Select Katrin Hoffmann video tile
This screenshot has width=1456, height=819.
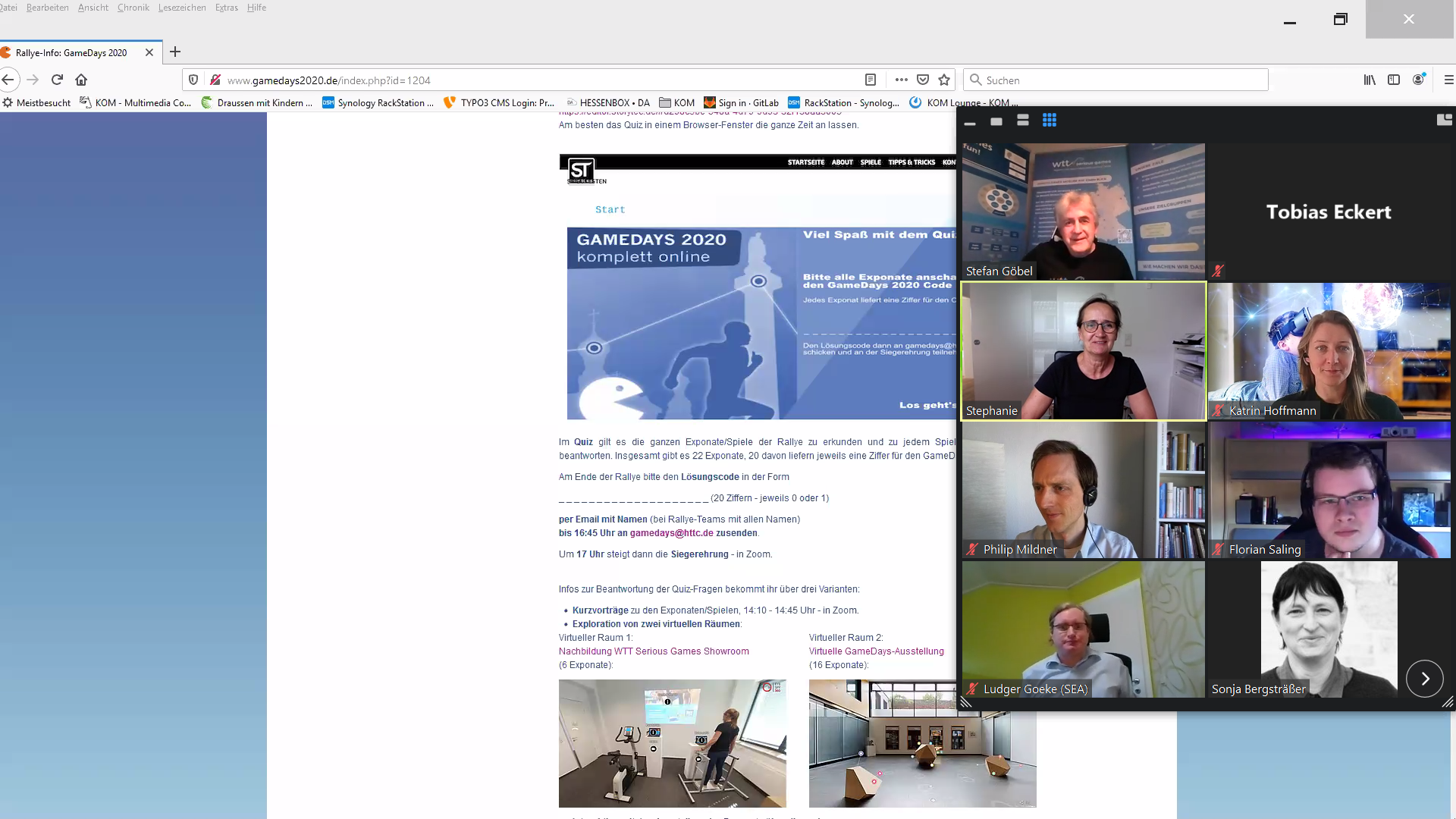pos(1329,352)
